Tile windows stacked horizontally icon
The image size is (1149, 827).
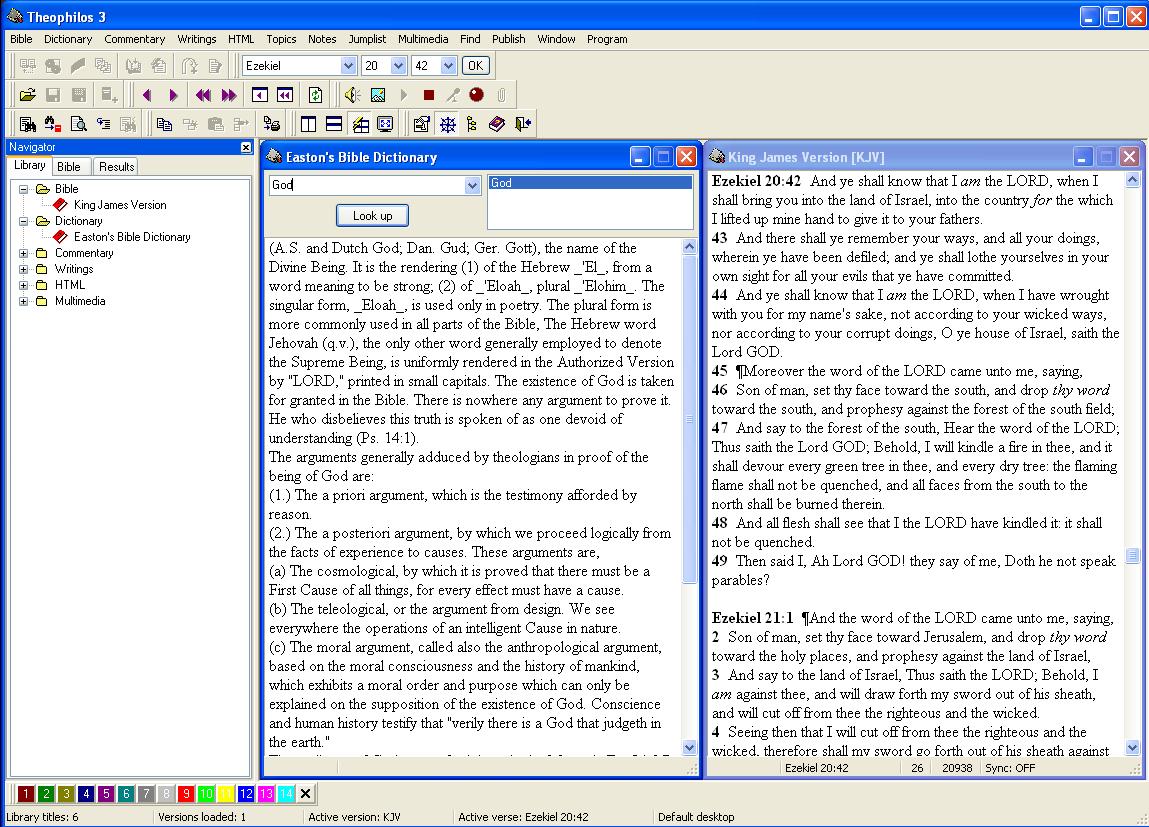(334, 124)
